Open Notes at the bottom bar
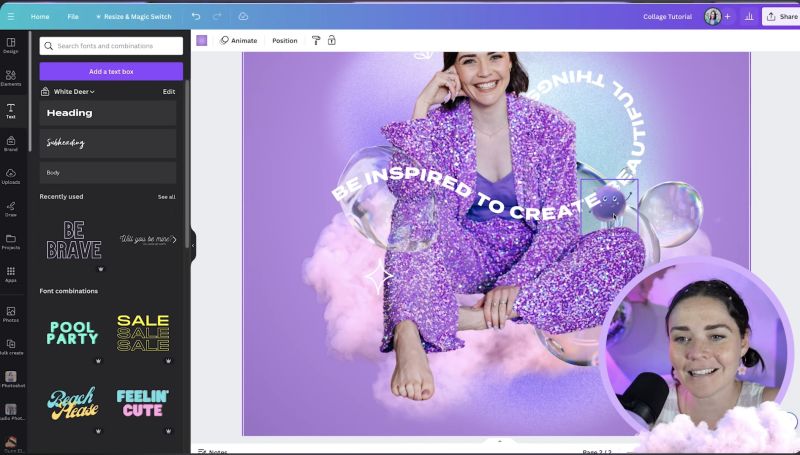The height and width of the screenshot is (455, 800). click(213, 451)
